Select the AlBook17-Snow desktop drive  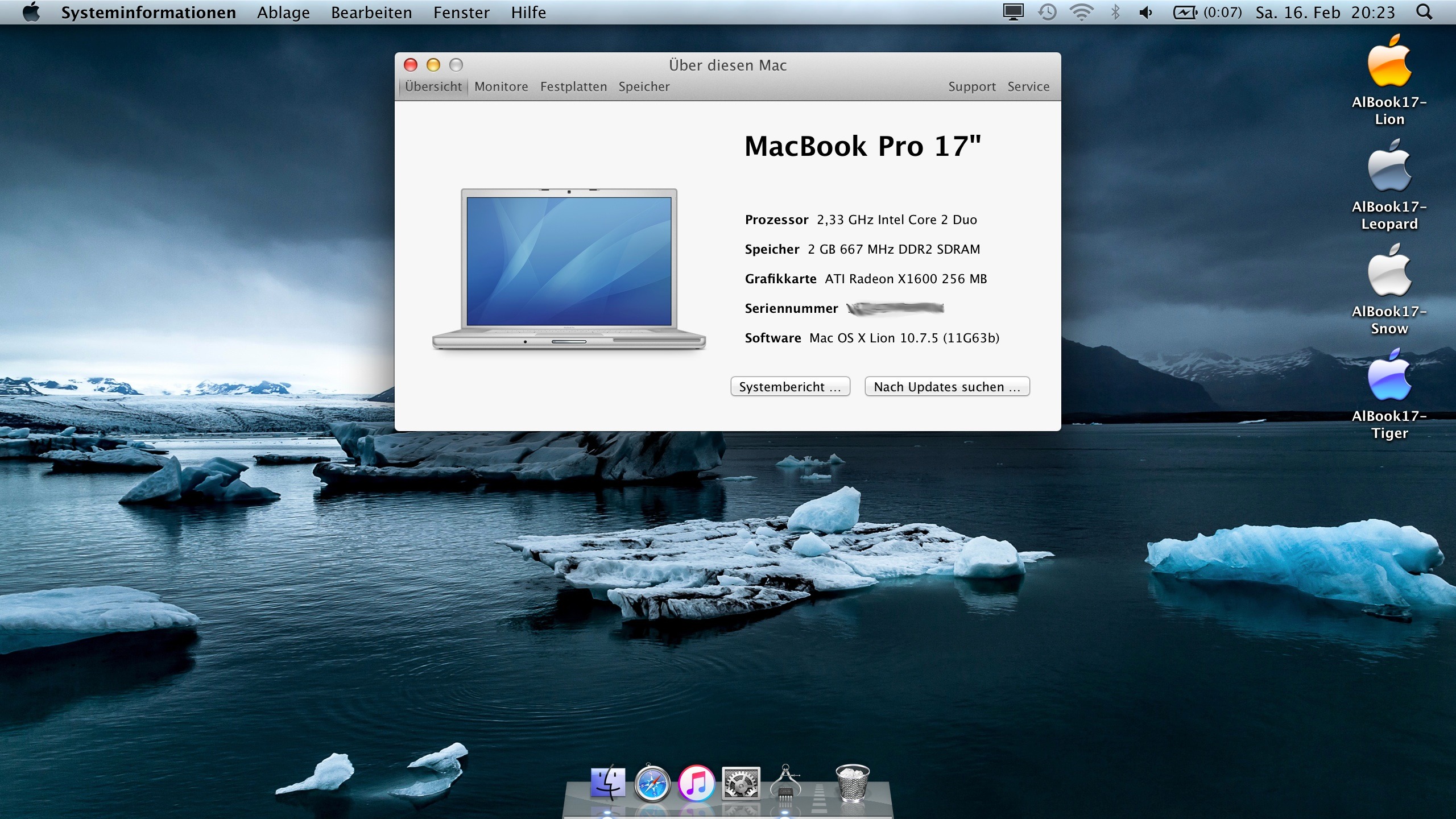coord(1389,289)
